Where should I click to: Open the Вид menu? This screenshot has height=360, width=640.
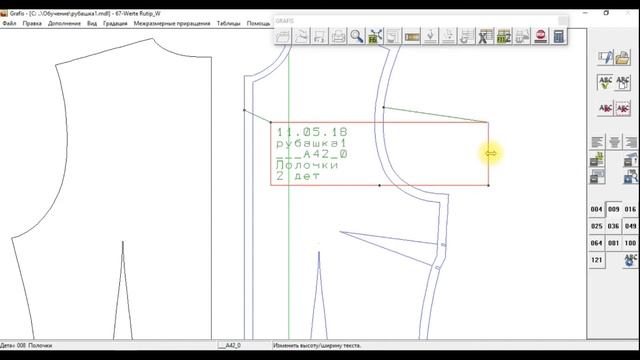click(x=92, y=24)
